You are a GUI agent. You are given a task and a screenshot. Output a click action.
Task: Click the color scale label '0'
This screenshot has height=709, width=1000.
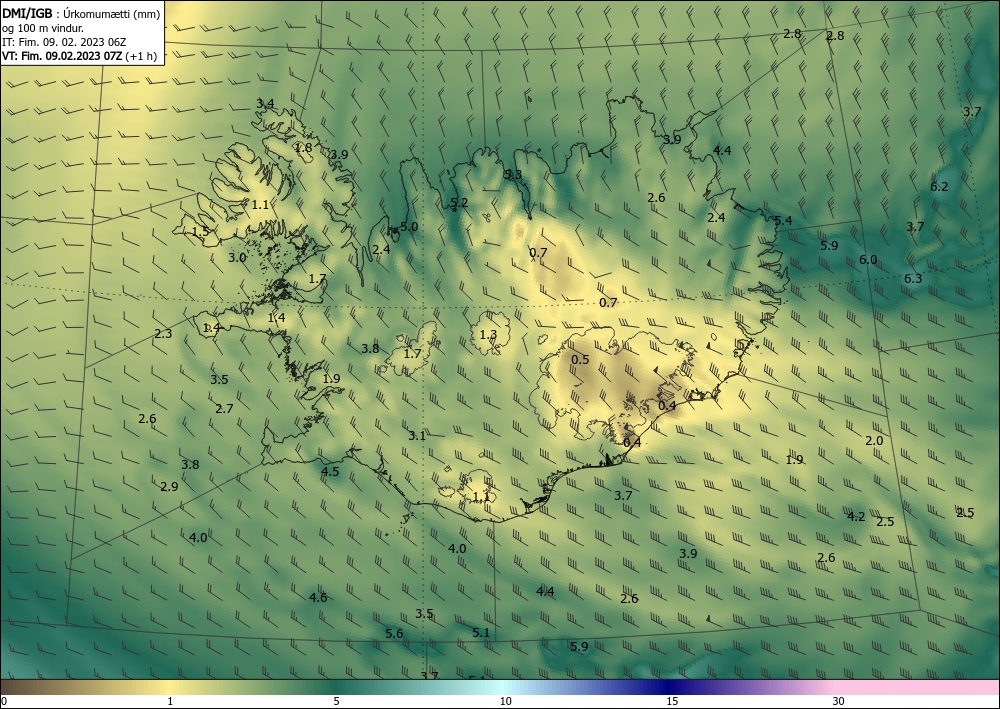click(x=4, y=702)
